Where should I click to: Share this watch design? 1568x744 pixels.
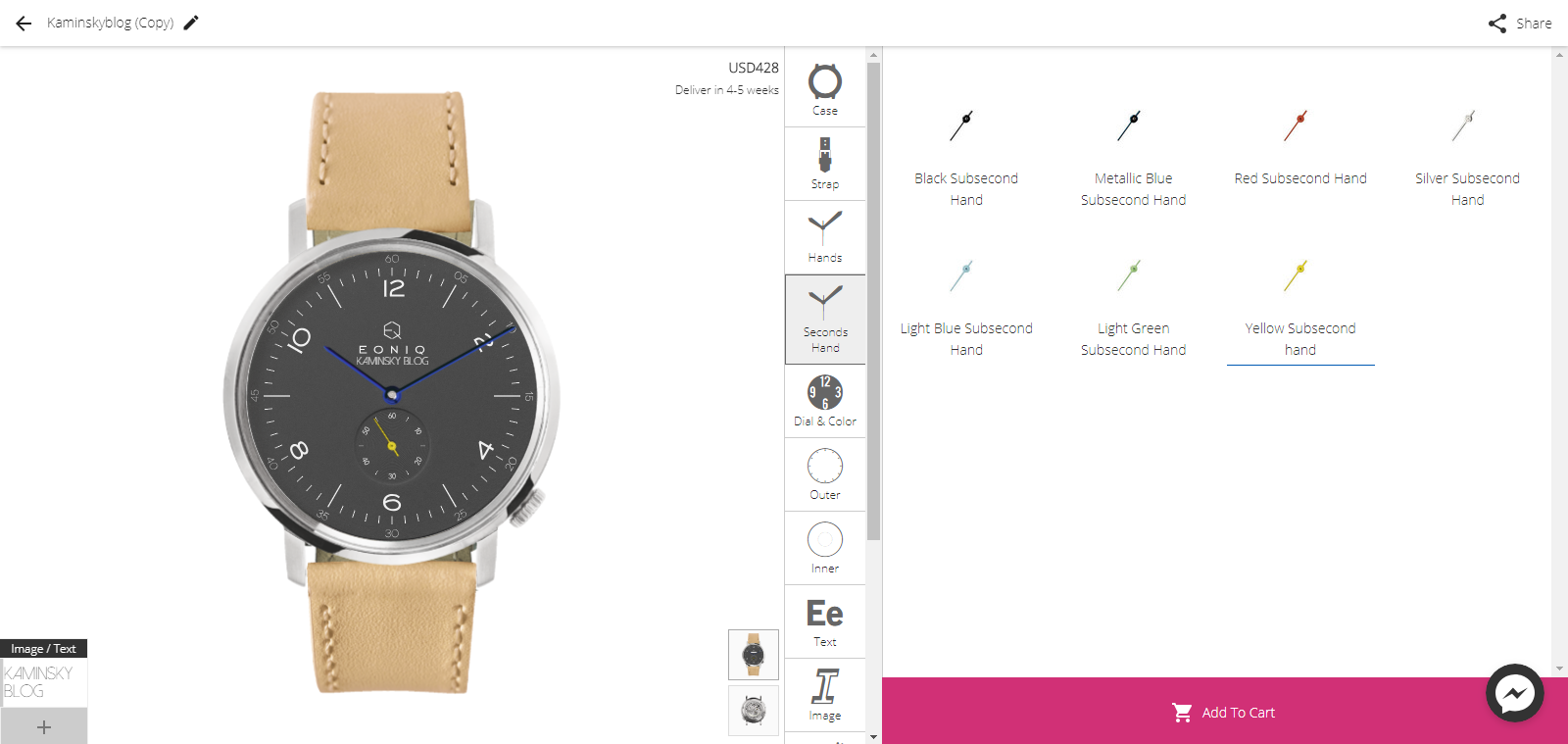(x=1520, y=24)
